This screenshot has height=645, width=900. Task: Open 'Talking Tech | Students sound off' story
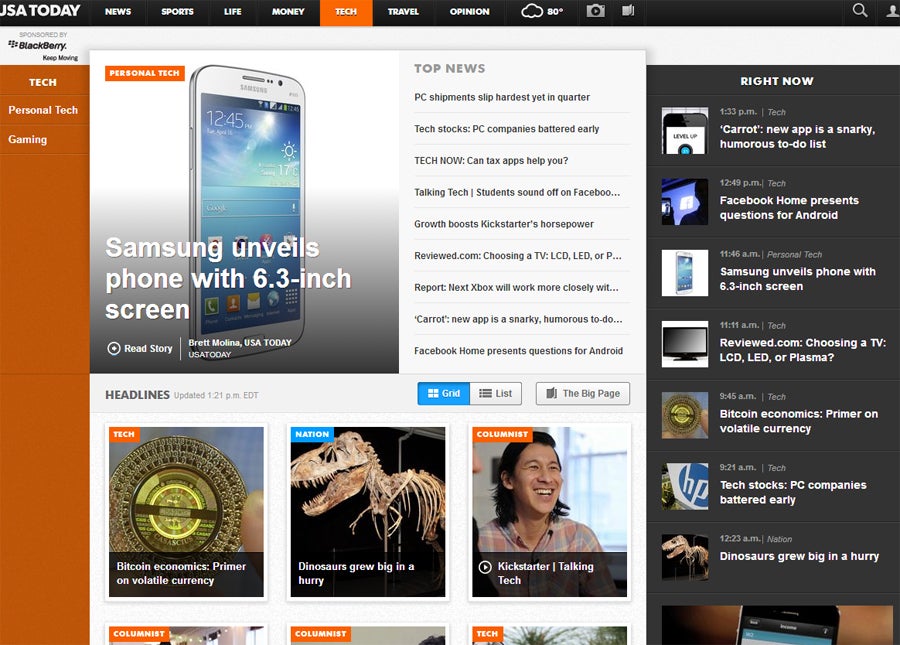pos(517,192)
